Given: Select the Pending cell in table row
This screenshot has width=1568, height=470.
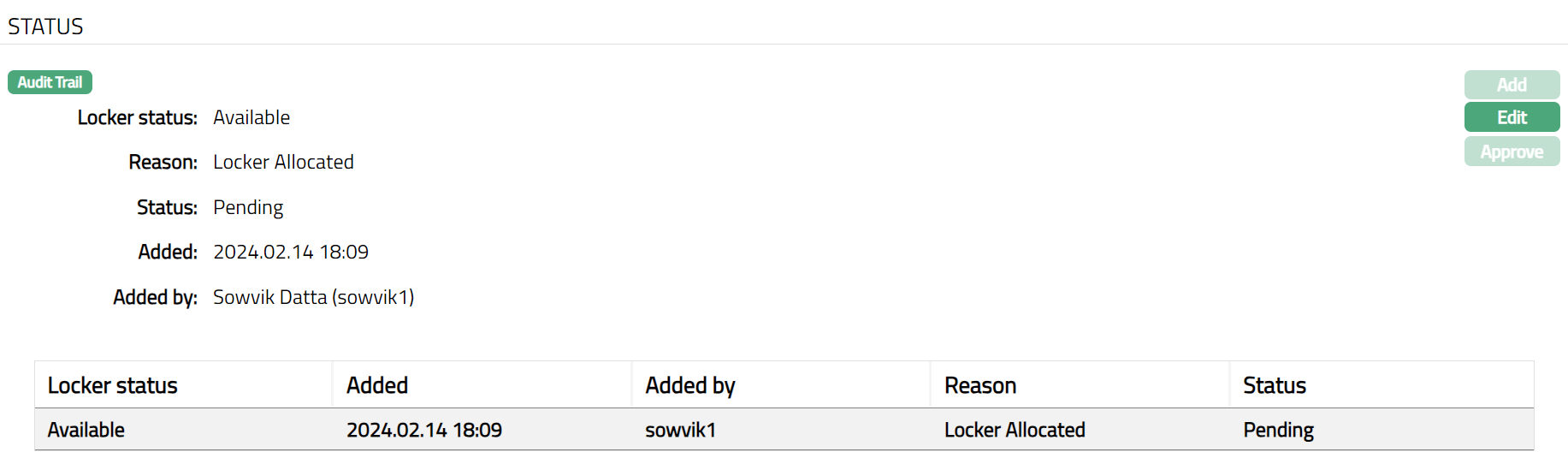Looking at the screenshot, I should [1279, 430].
